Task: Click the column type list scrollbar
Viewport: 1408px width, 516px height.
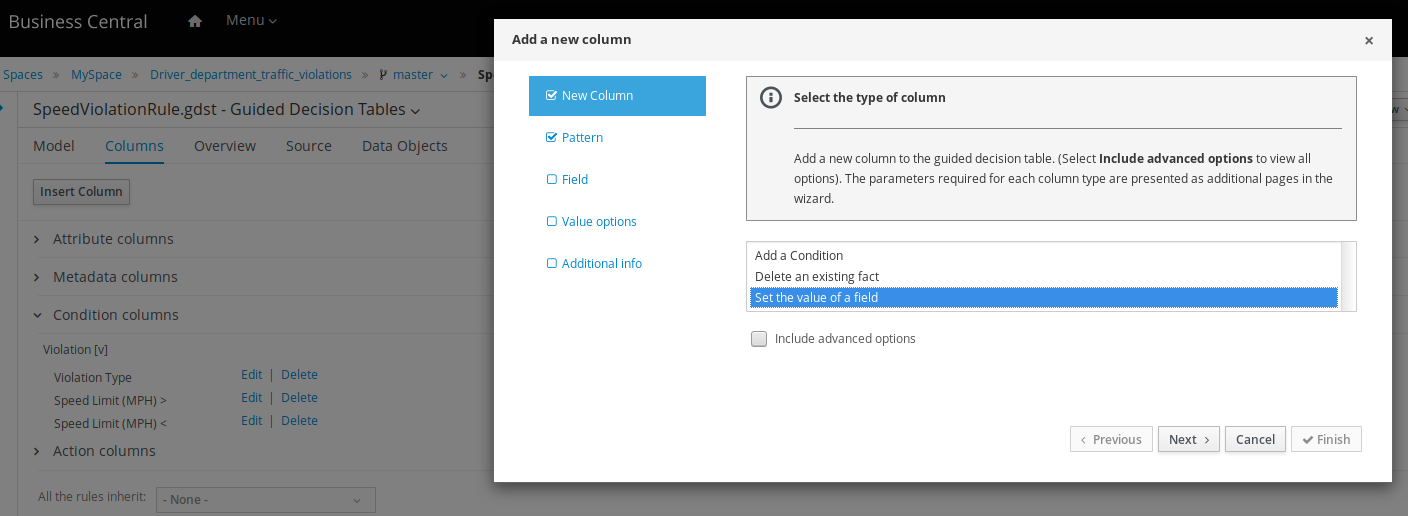Action: point(1348,276)
